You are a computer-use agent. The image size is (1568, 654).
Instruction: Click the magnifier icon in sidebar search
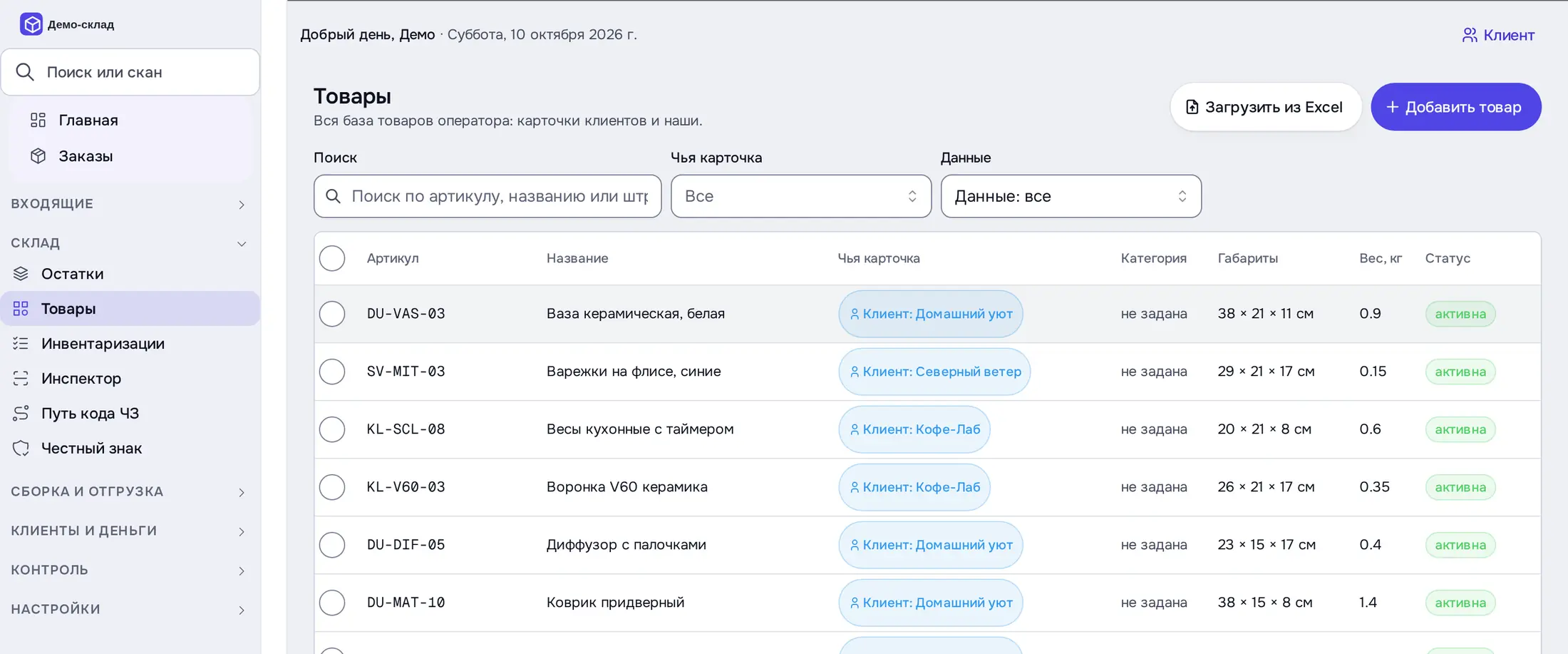pyautogui.click(x=25, y=72)
